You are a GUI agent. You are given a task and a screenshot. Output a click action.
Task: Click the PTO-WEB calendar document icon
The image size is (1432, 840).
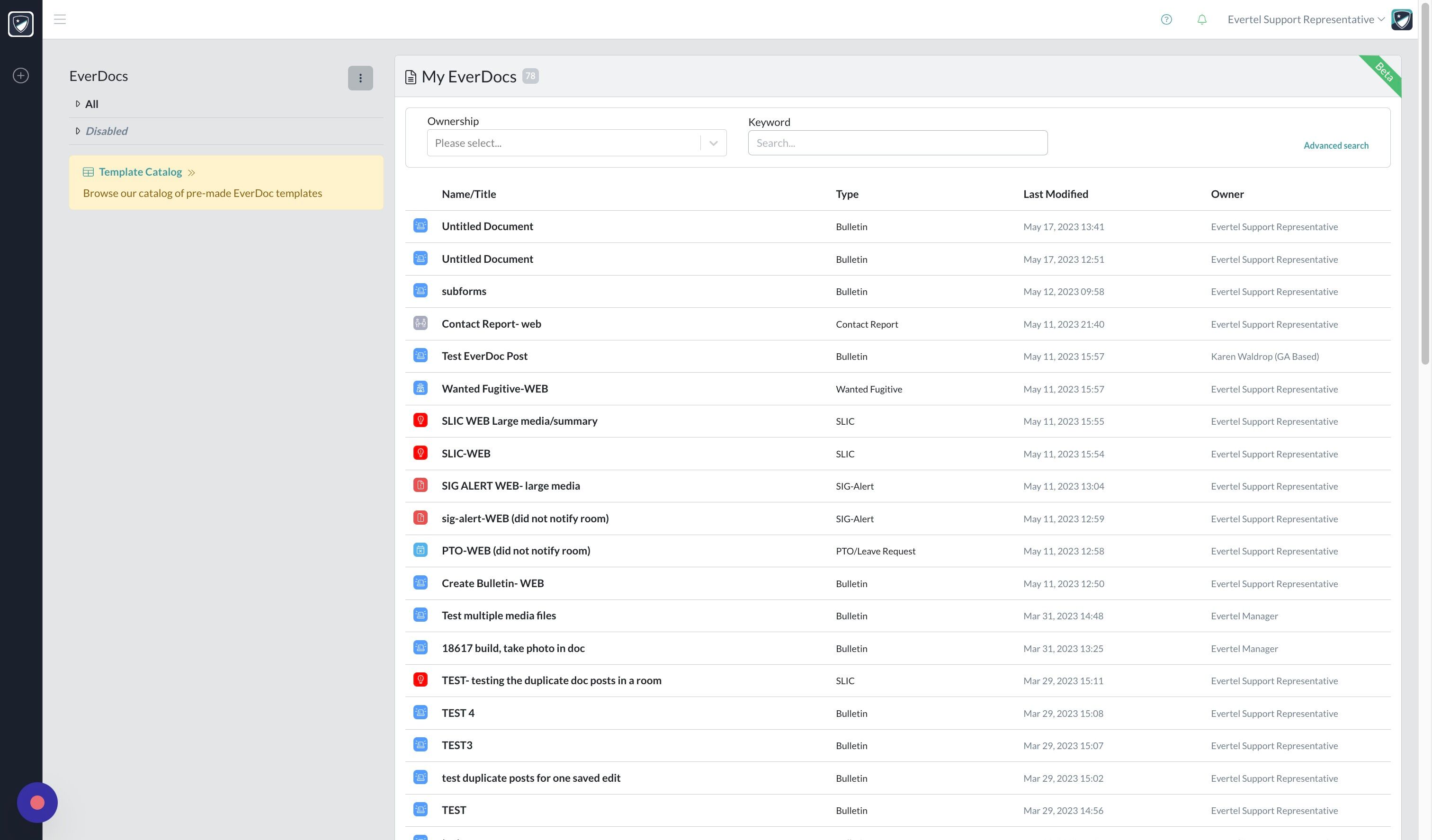click(x=420, y=550)
